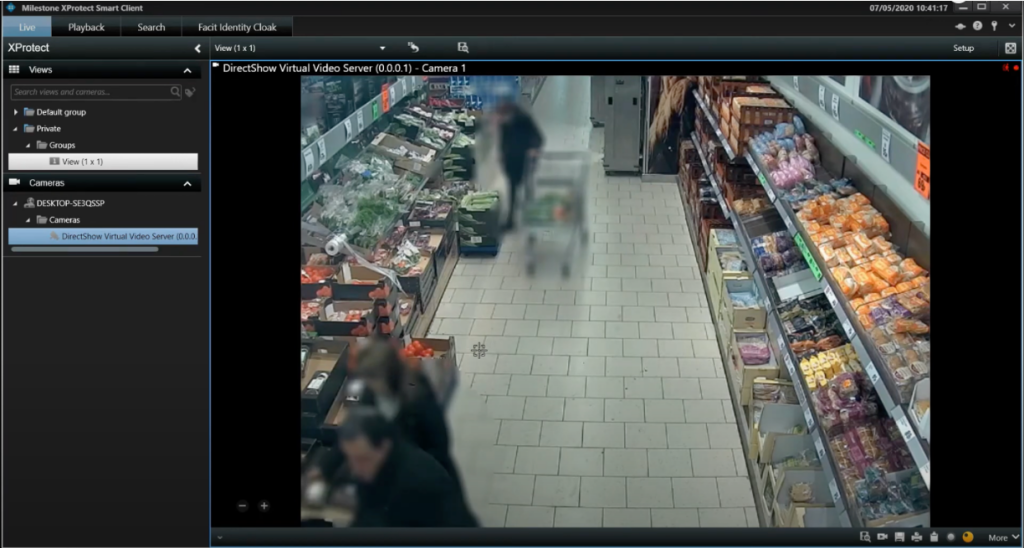This screenshot has width=1024, height=548.
Task: Collapse the XProtect side panel
Action: click(x=198, y=48)
